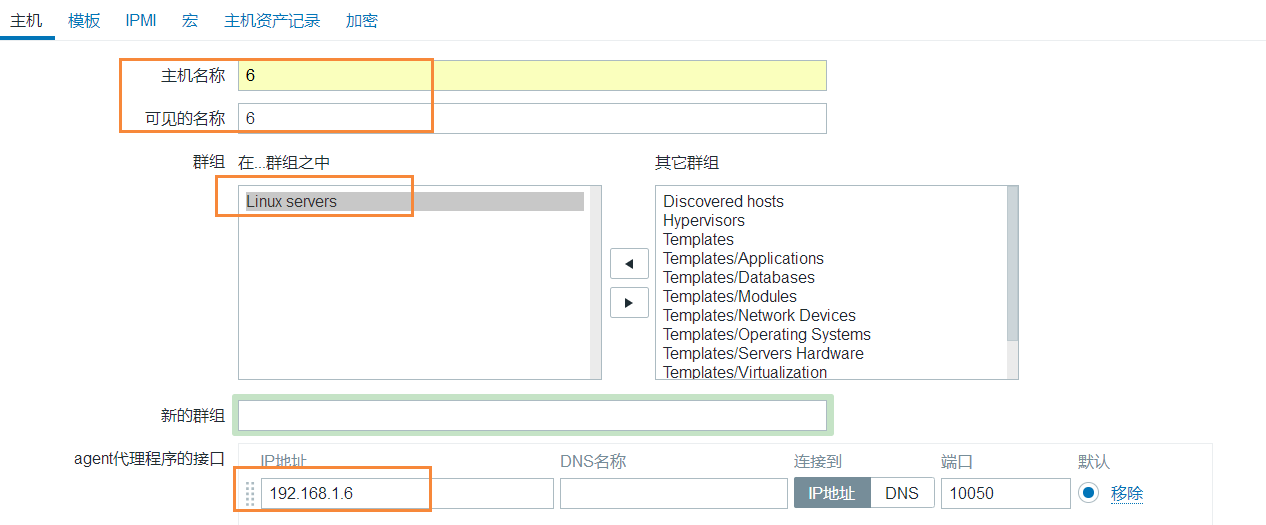The image size is (1266, 525).
Task: Click the left arrow move-group button
Action: click(629, 264)
